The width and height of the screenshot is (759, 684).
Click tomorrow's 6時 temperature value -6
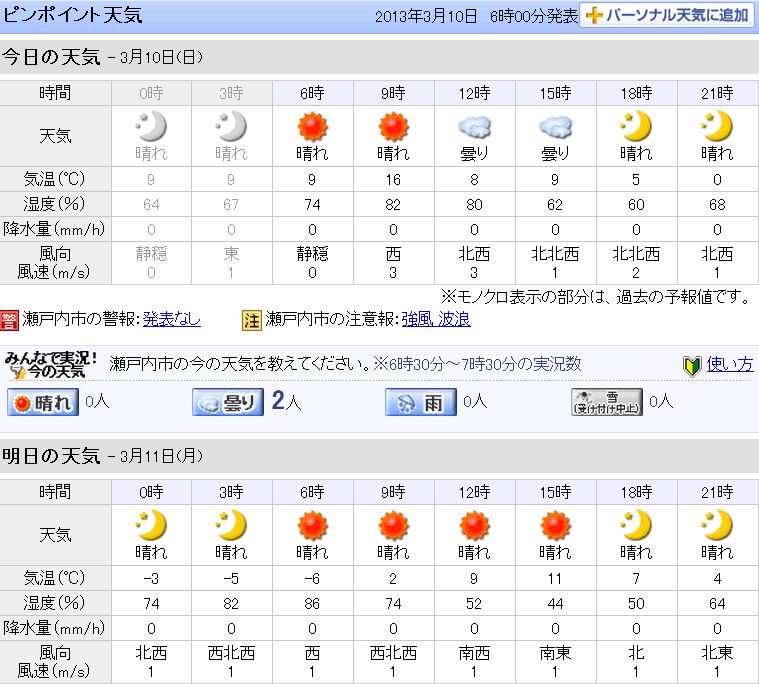[x=312, y=578]
